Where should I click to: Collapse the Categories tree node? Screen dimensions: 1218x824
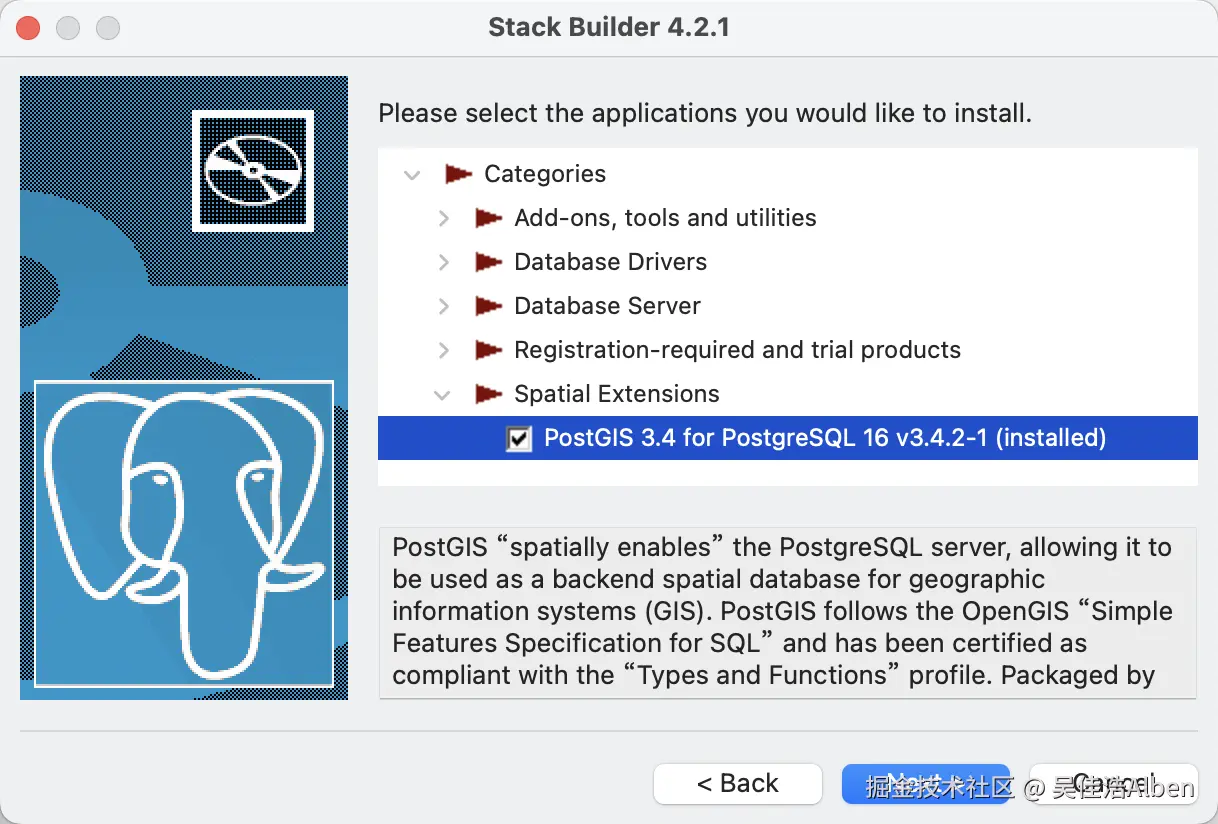click(x=412, y=175)
